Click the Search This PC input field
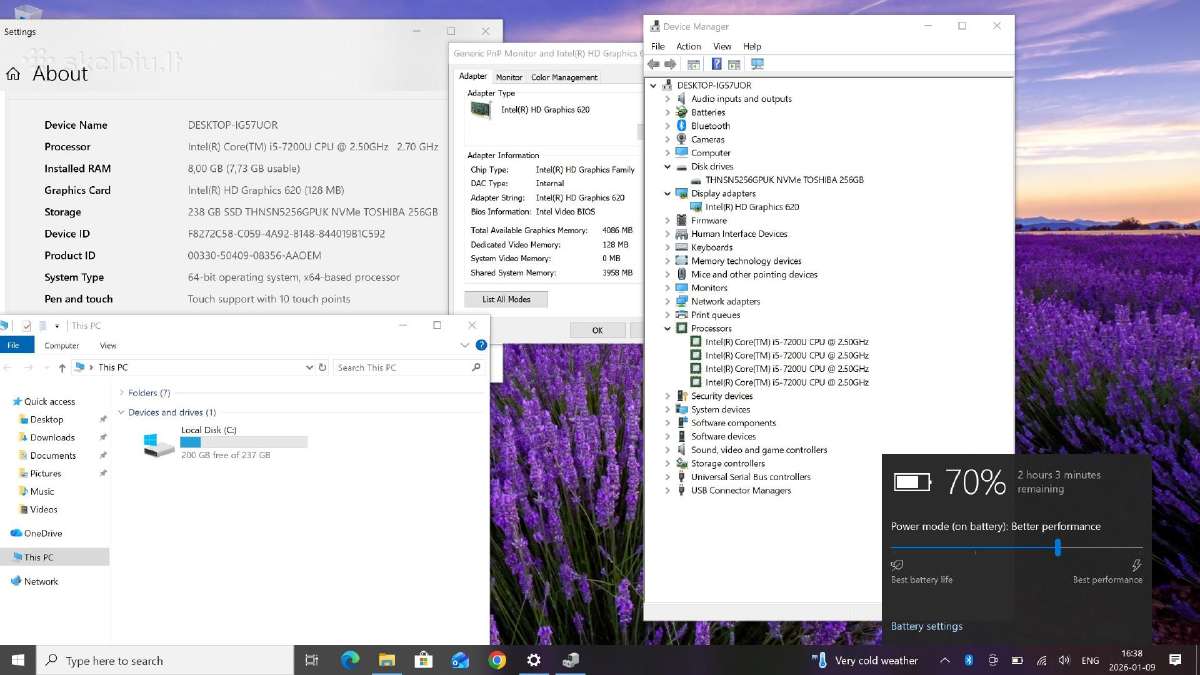This screenshot has height=675, width=1200. (409, 367)
